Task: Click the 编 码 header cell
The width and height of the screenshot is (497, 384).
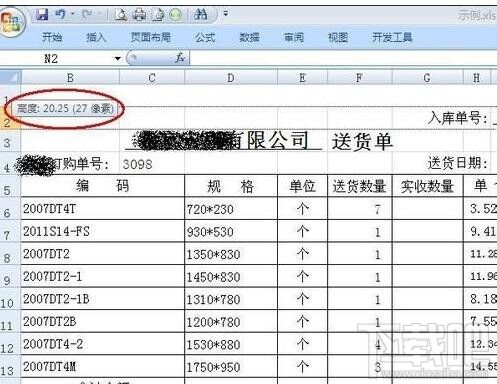Action: coord(103,186)
